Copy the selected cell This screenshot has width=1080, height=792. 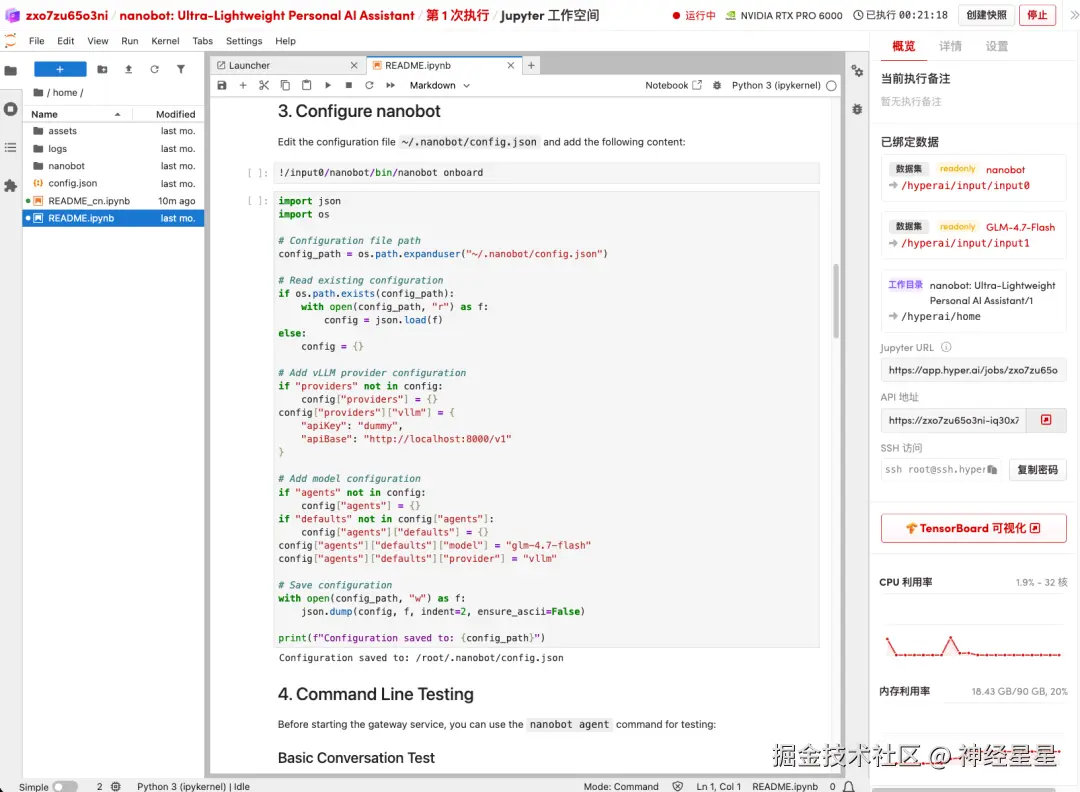pos(285,85)
